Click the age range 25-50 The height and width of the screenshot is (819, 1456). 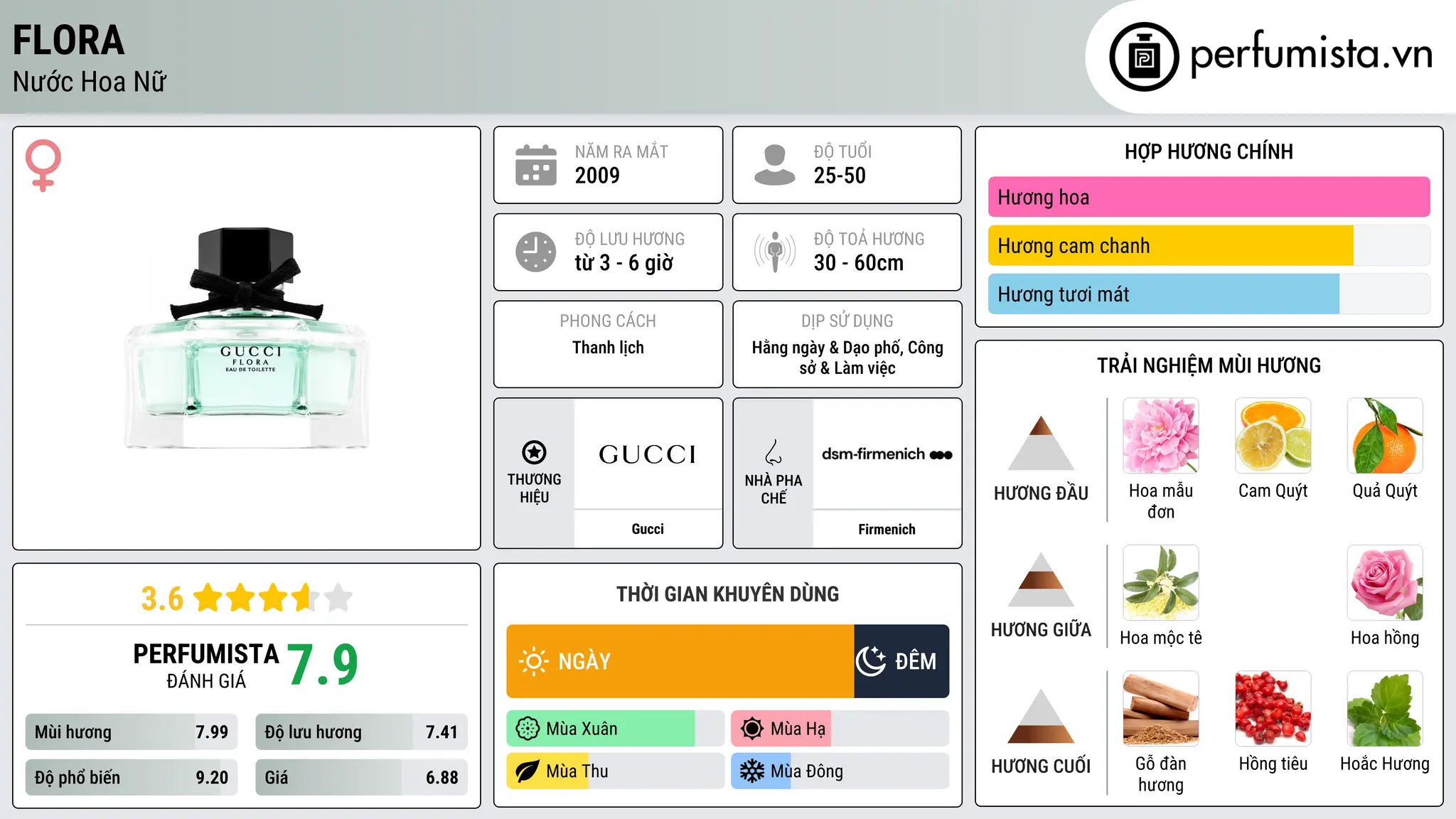(840, 176)
